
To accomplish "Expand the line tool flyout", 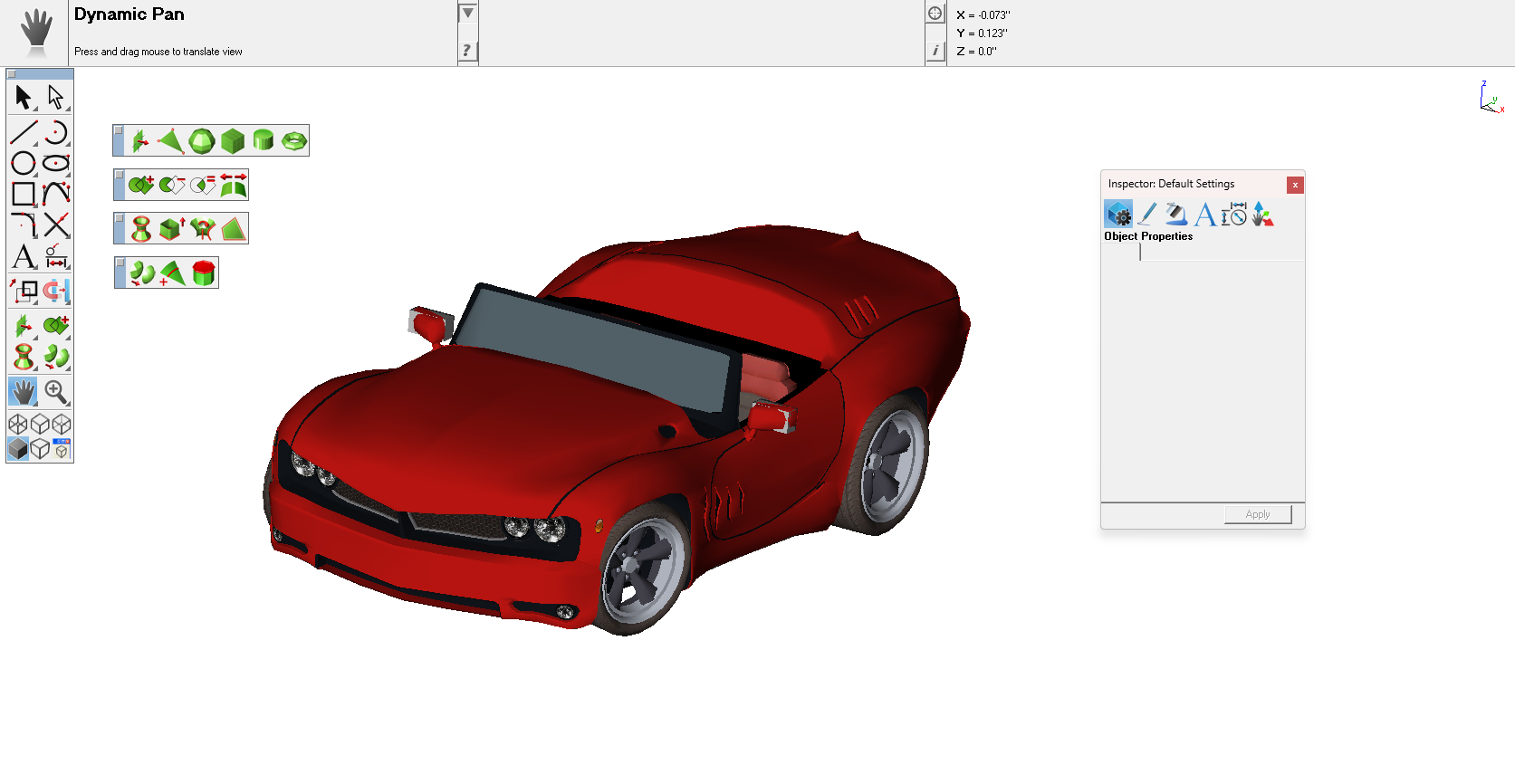I will [x=35, y=143].
